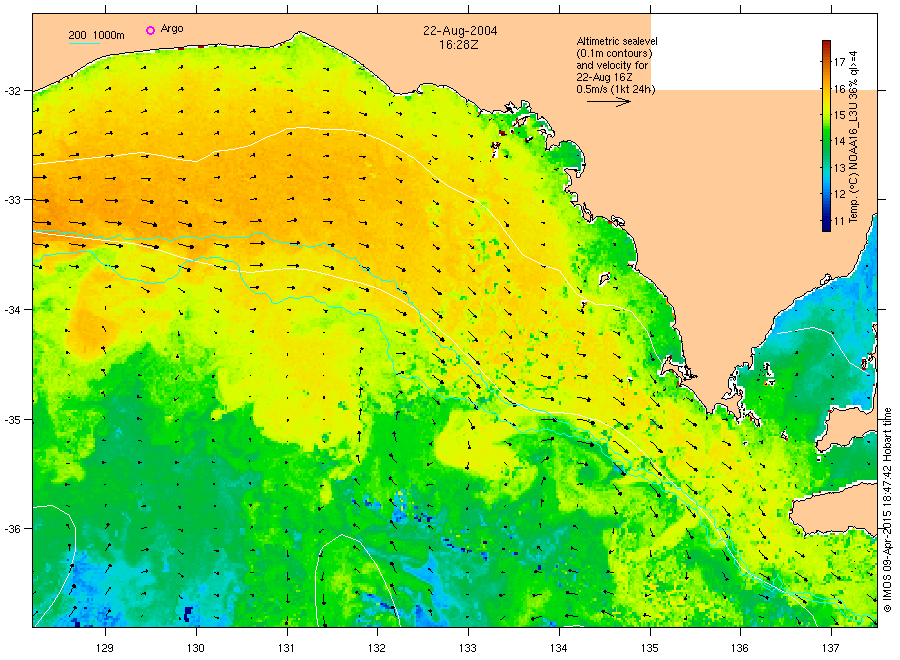
Task: Click the Altimetric sealevel legend text
Action: pos(616,65)
